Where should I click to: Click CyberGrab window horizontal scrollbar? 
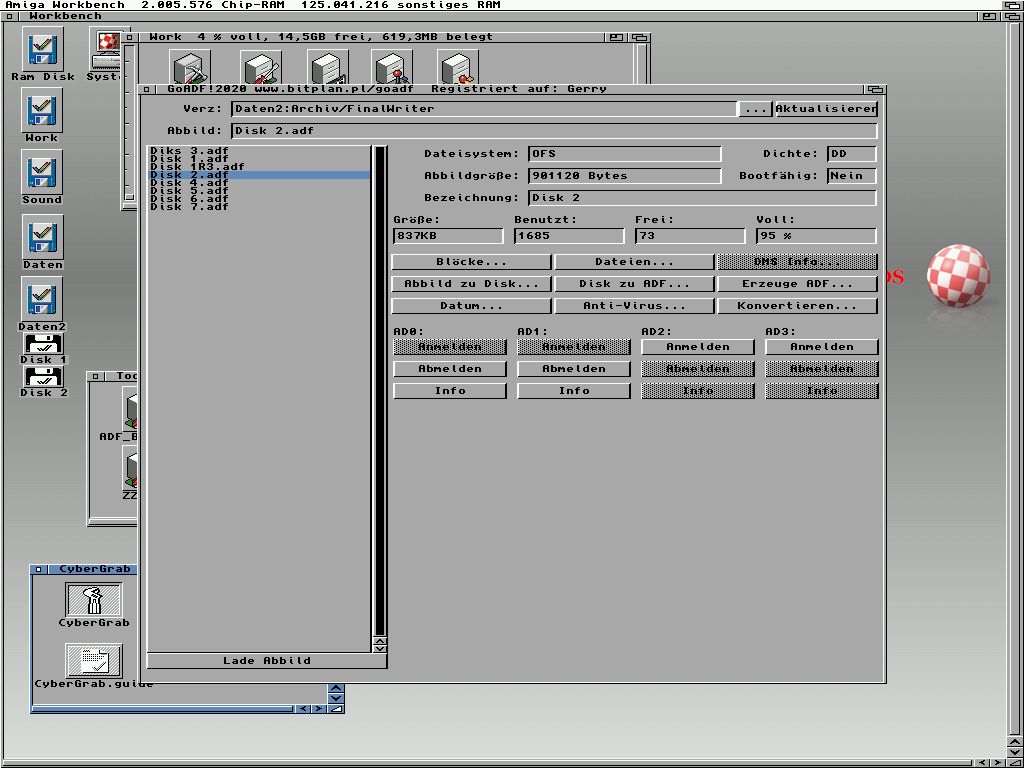coord(163,709)
